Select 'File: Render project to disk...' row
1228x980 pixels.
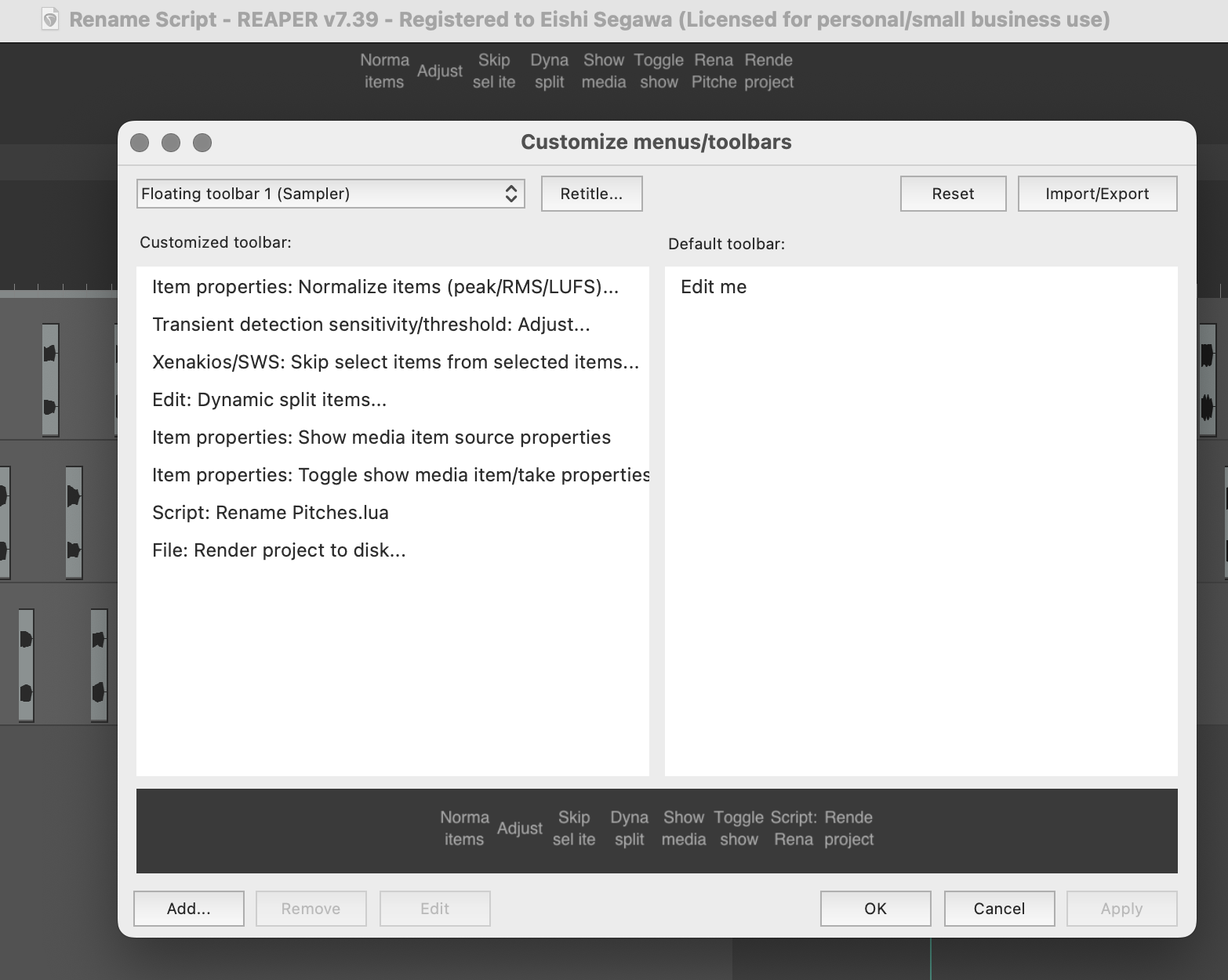point(392,550)
